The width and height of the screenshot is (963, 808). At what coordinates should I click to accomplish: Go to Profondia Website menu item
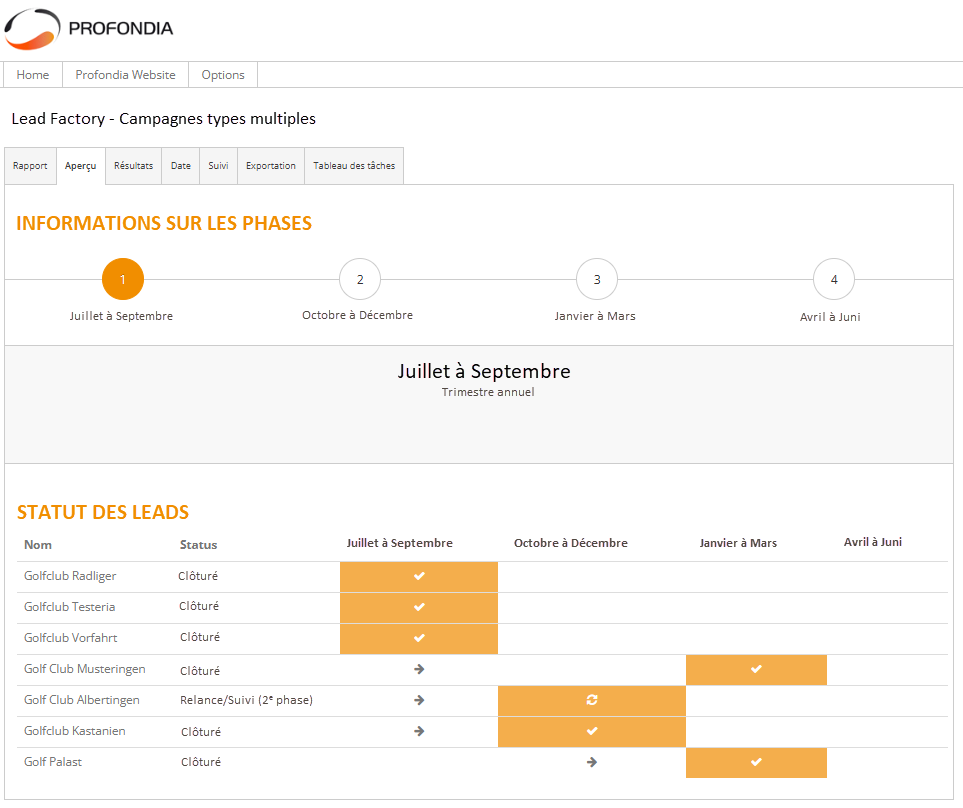coord(125,75)
